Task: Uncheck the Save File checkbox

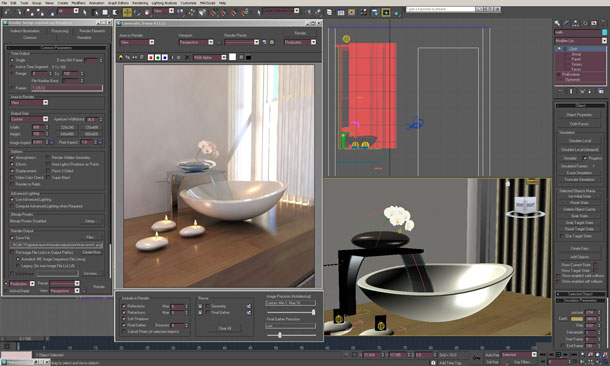Action: pyautogui.click(x=12, y=238)
